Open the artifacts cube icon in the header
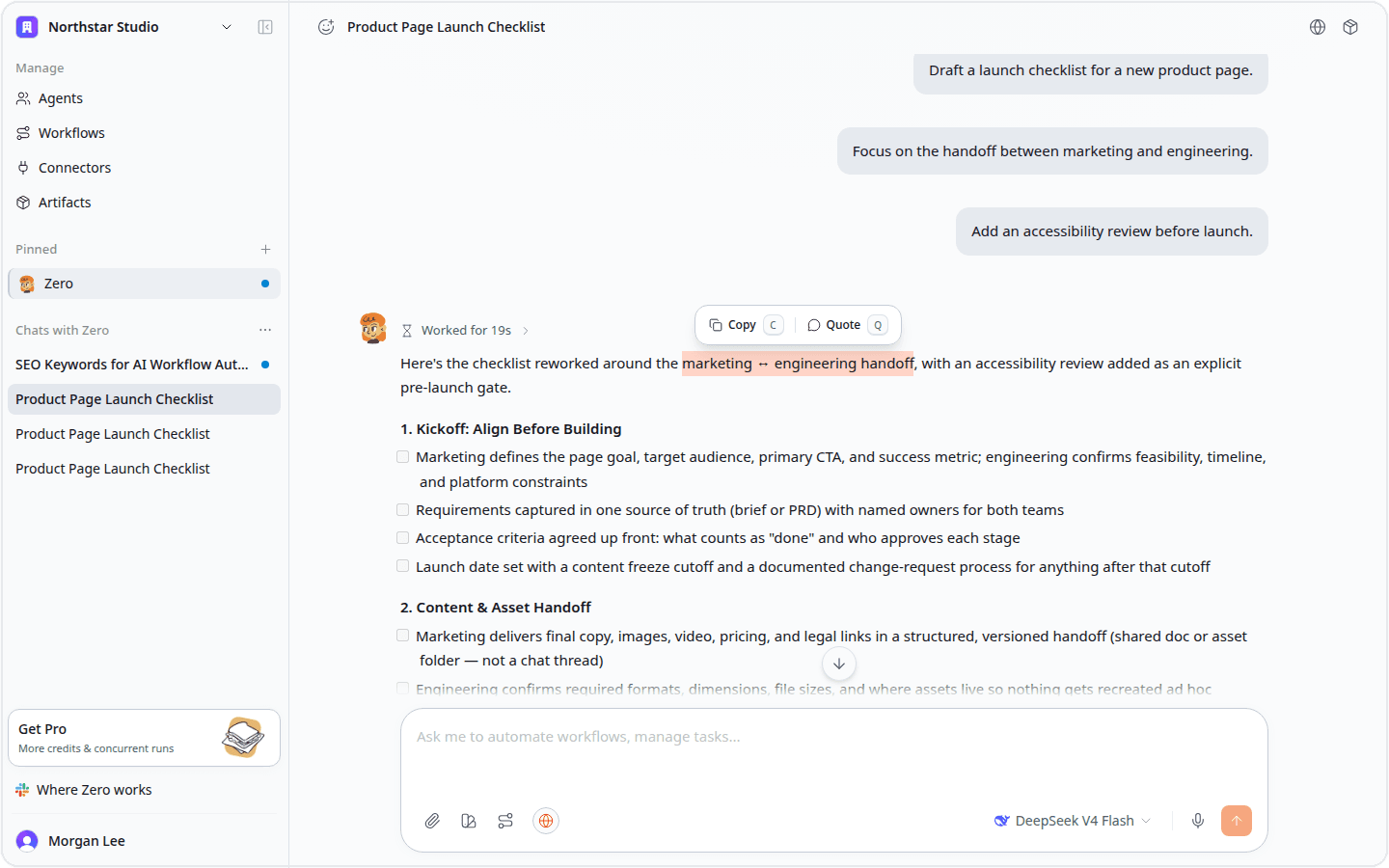1389x868 pixels. tap(1350, 27)
